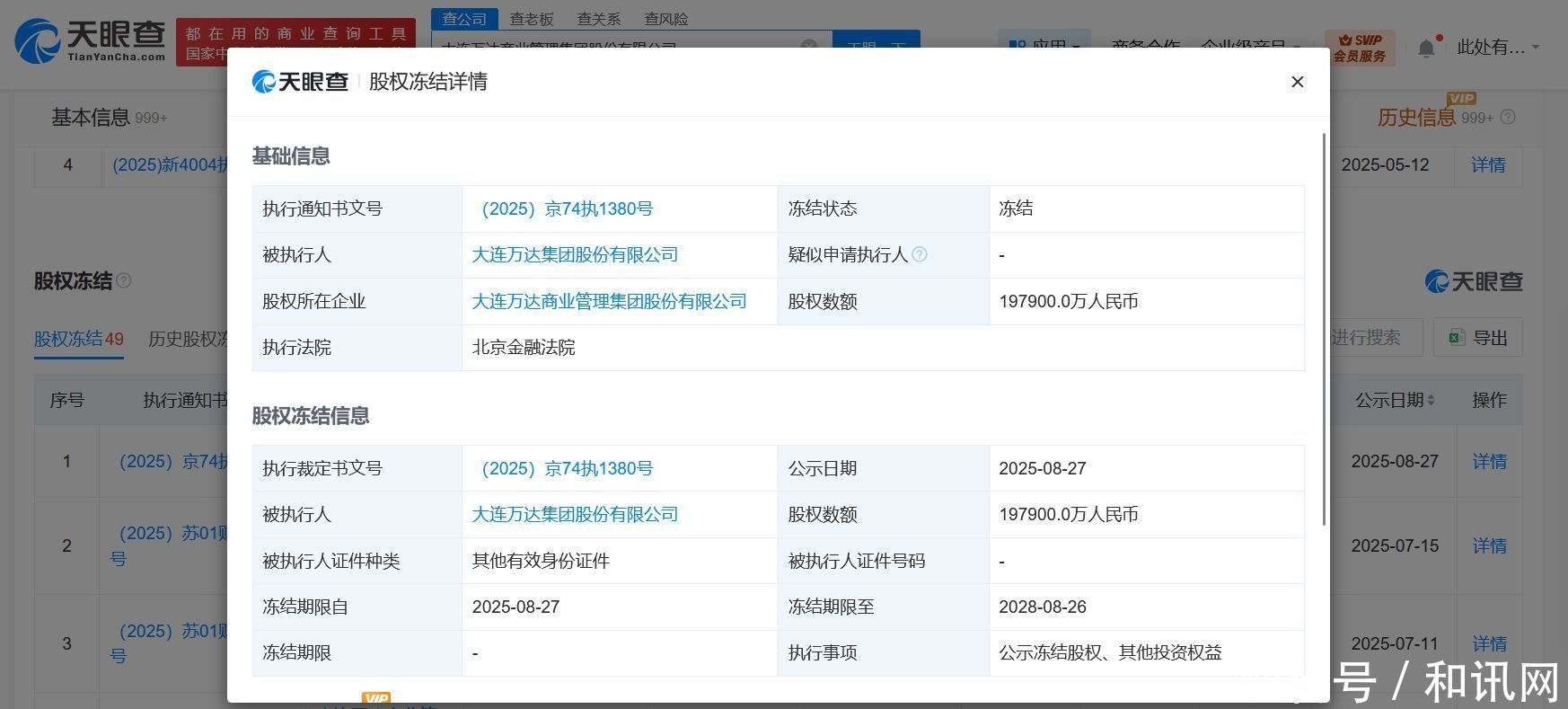Click the notification bell icon

click(x=1426, y=48)
